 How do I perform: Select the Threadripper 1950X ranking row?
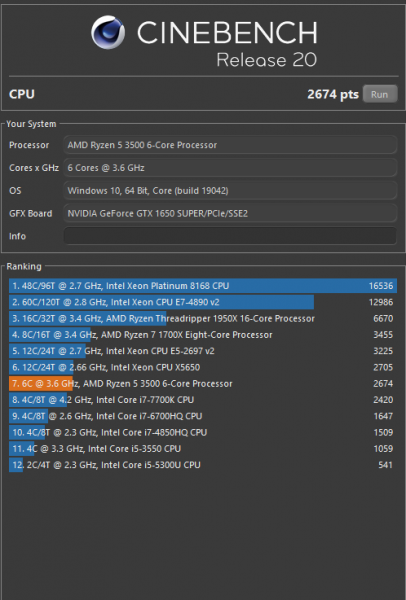[203, 318]
